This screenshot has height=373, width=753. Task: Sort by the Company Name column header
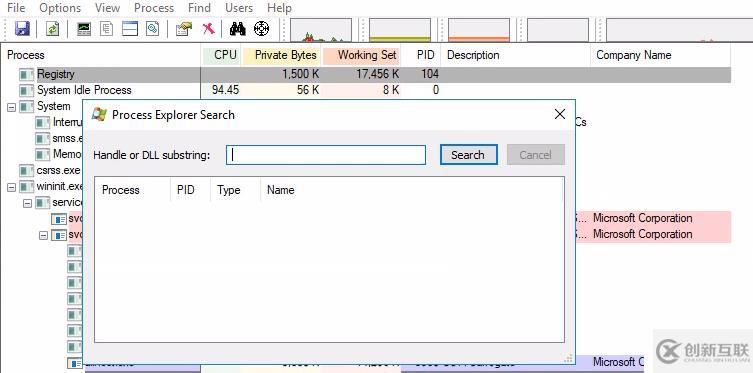660,55
